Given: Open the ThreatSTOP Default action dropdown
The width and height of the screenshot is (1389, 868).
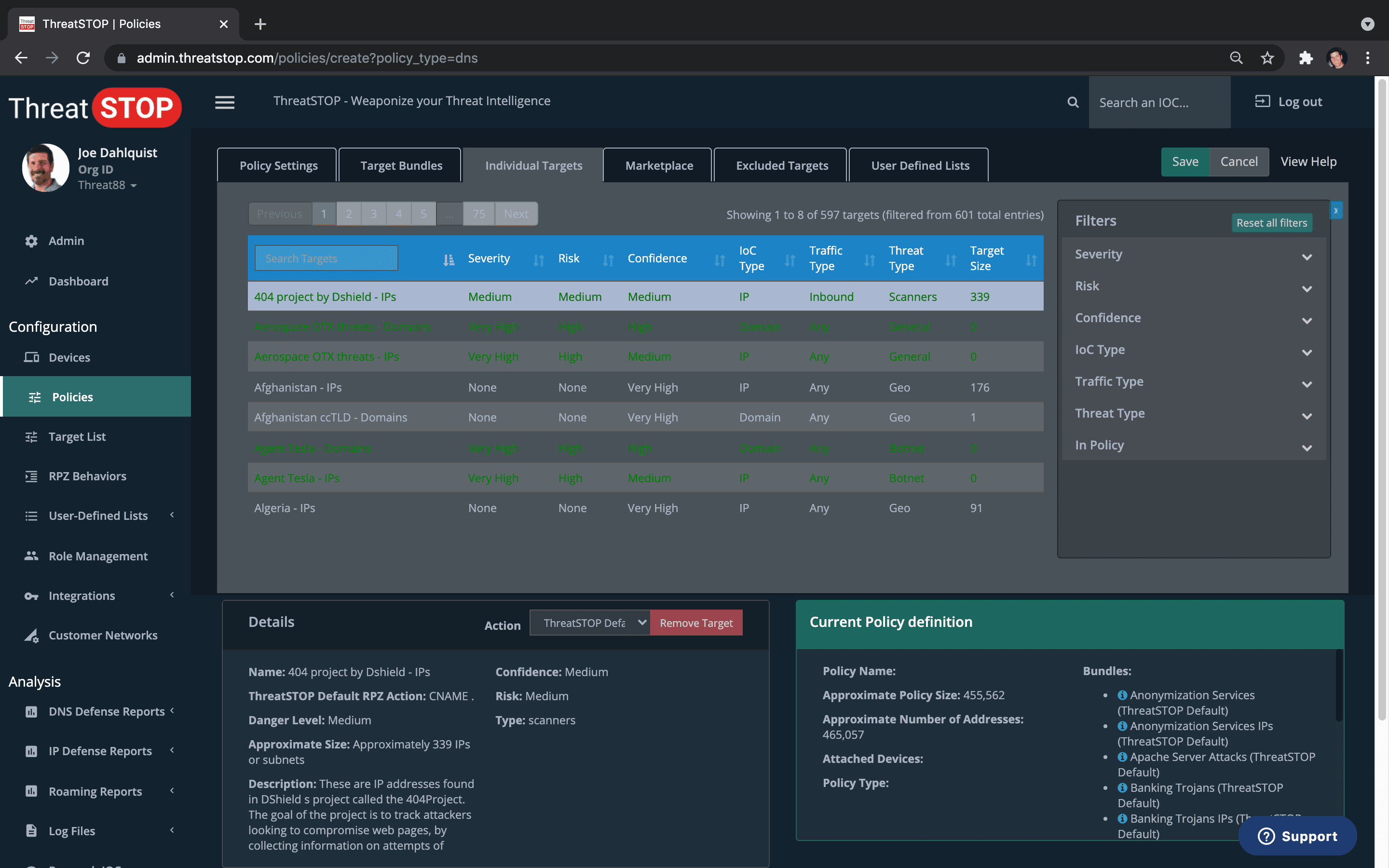Looking at the screenshot, I should click(x=589, y=622).
